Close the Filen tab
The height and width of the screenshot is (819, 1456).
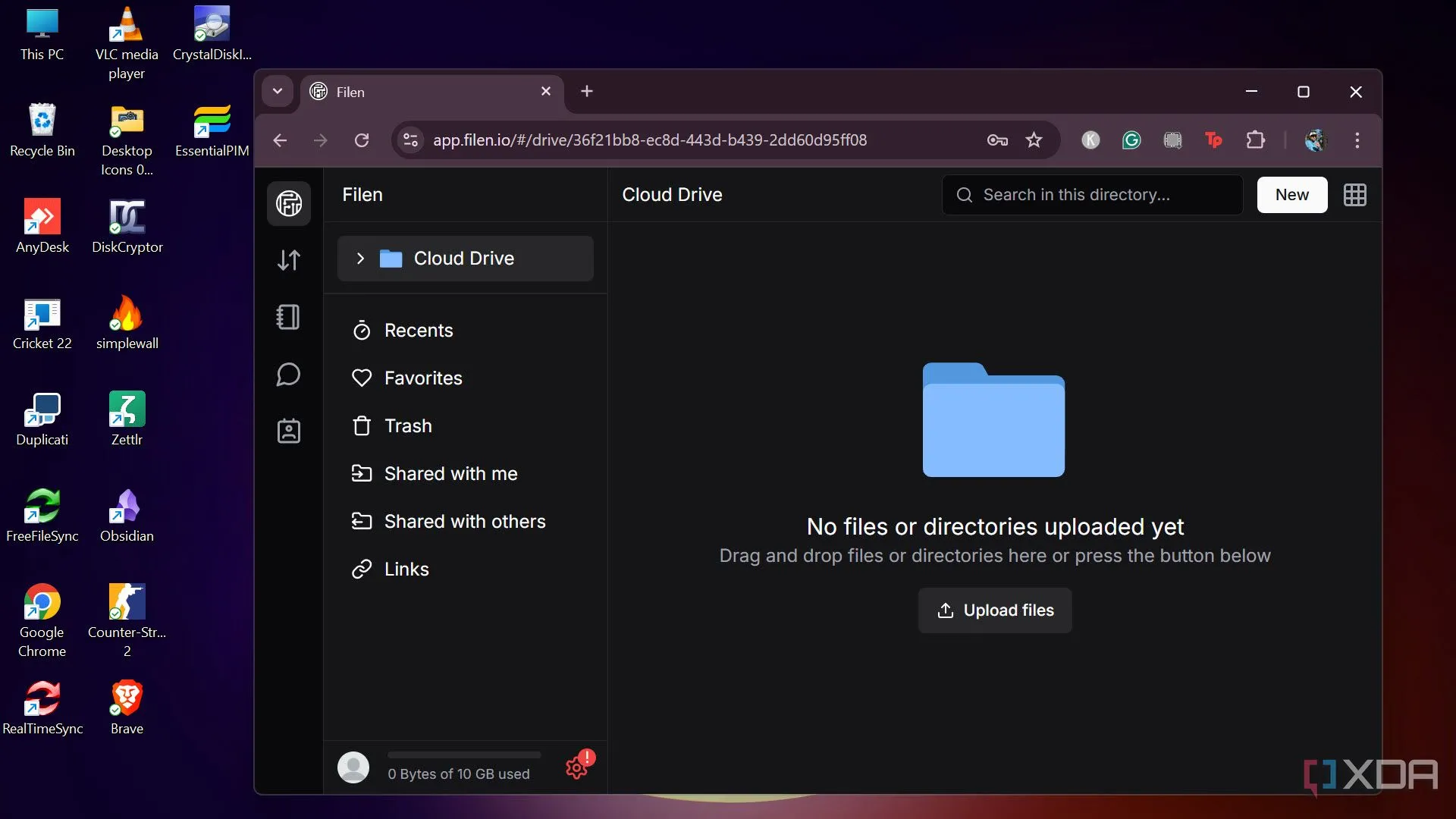[546, 92]
